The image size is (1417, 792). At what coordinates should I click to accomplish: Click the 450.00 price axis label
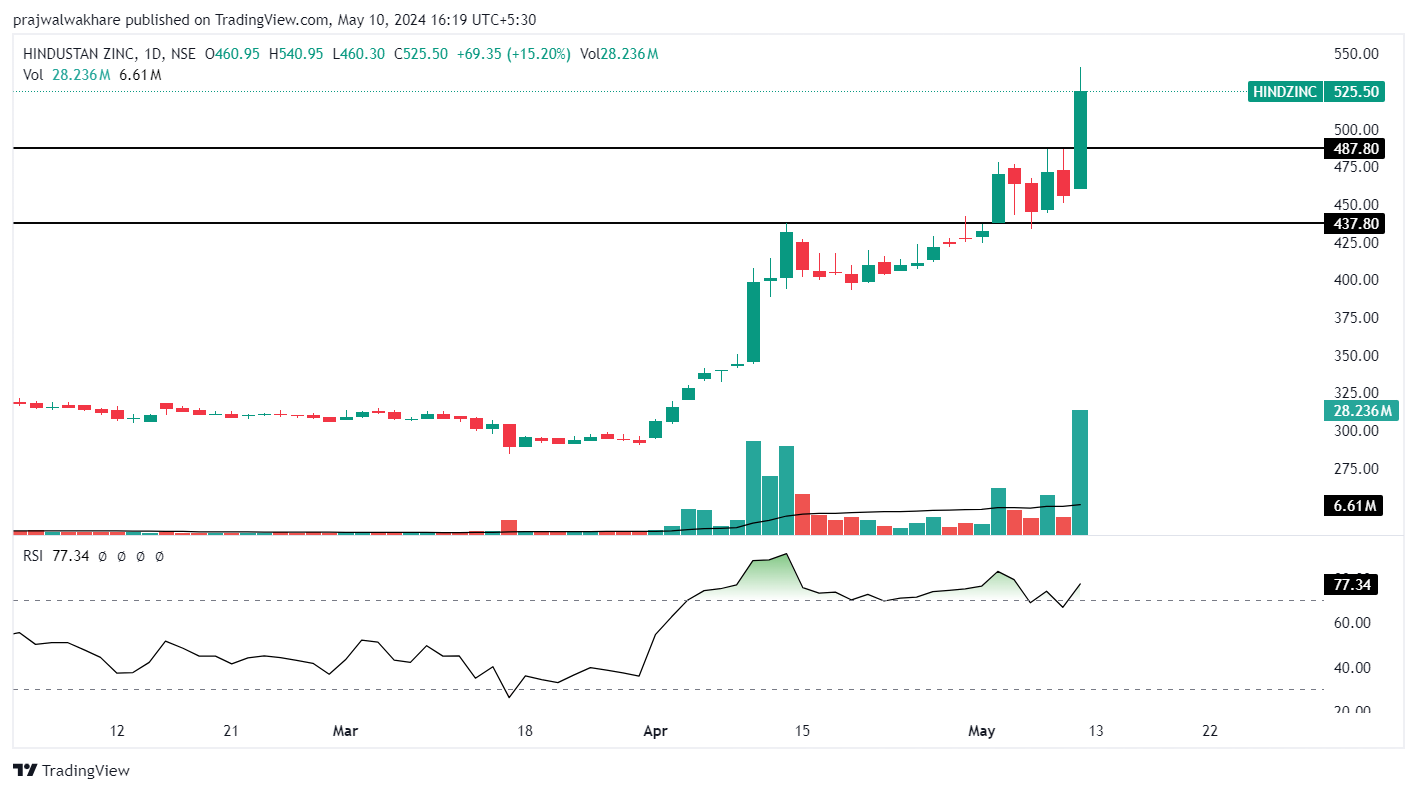1356,205
